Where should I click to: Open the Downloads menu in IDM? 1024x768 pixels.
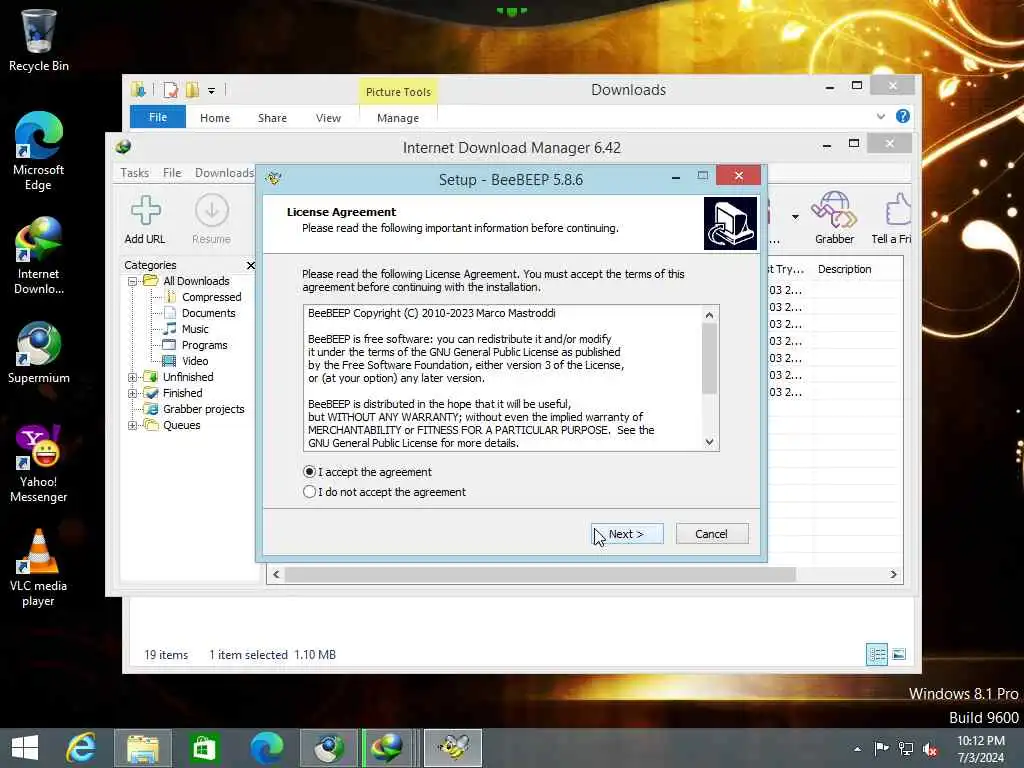coord(224,172)
